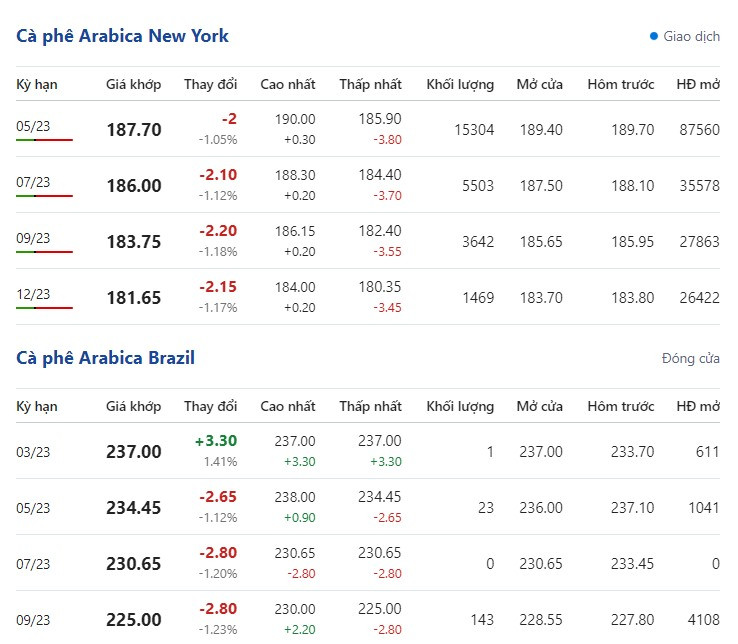Click the opening price 228.55

(541, 620)
